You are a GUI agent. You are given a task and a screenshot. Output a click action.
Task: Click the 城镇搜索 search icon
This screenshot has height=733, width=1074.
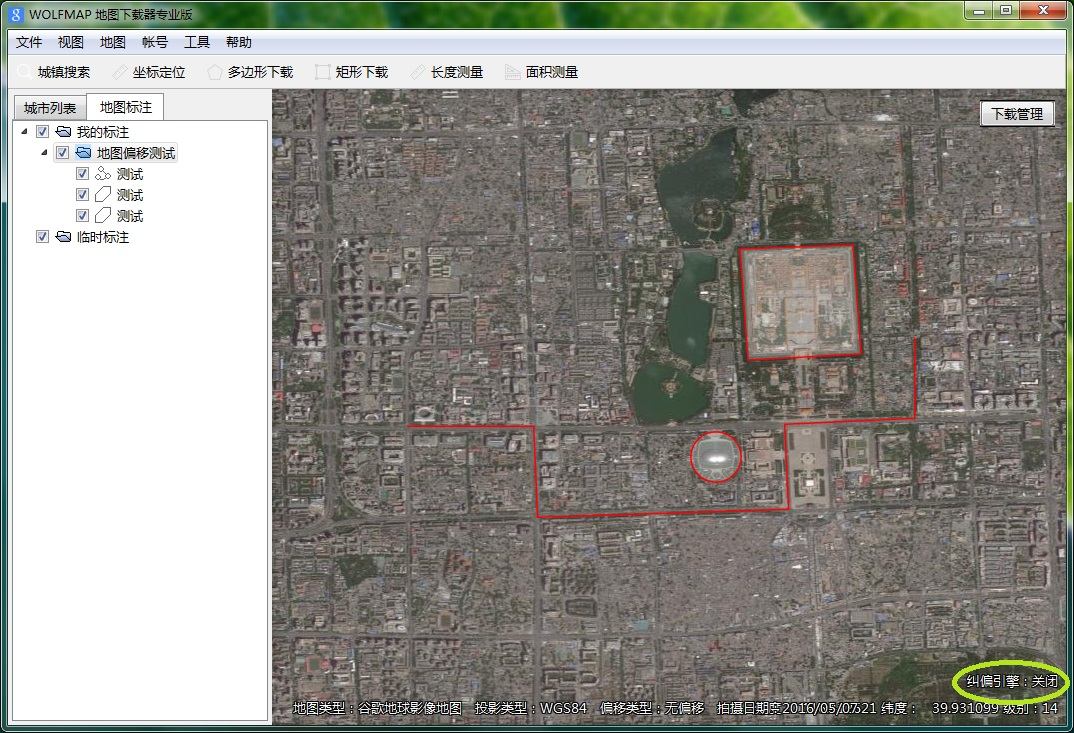pos(24,72)
